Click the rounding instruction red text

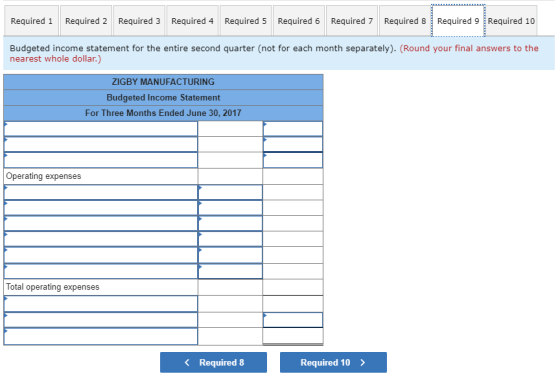[274, 53]
